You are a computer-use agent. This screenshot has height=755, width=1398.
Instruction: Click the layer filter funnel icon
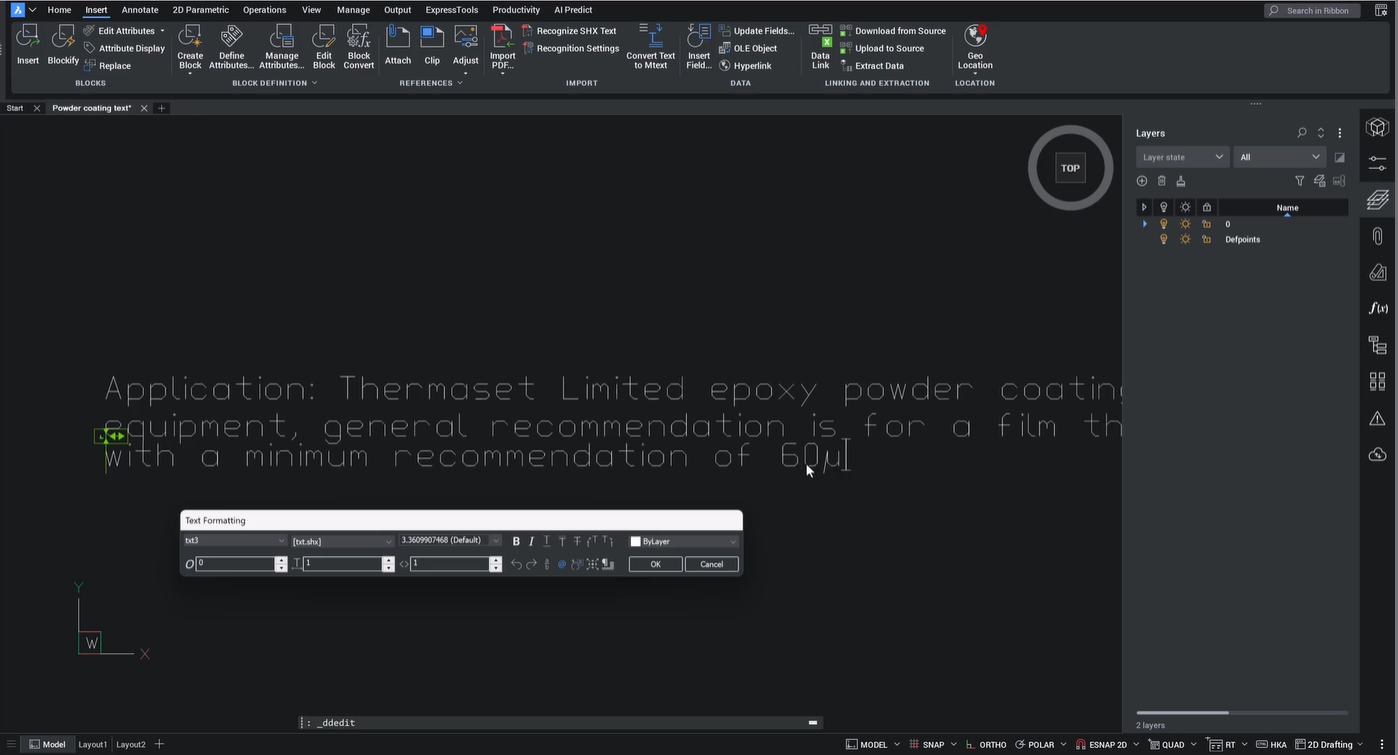click(1299, 181)
